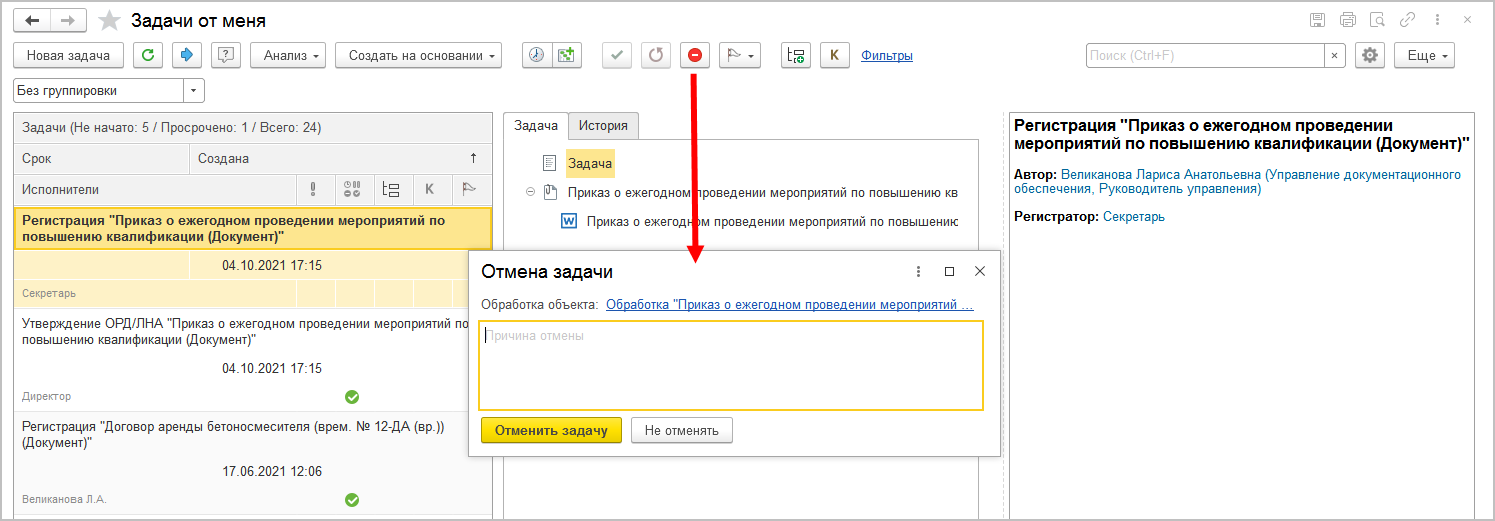Open the Без группировки arrow dropdown
Viewport: 1495px width, 521px height.
(194, 90)
